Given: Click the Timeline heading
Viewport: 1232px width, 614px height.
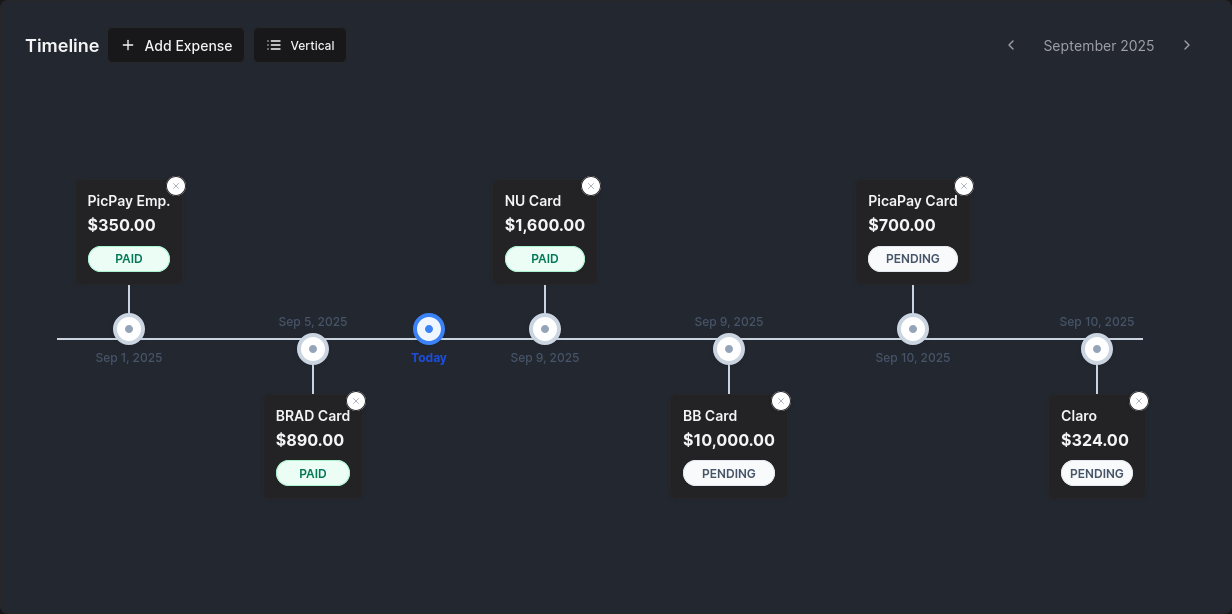Looking at the screenshot, I should click(61, 45).
